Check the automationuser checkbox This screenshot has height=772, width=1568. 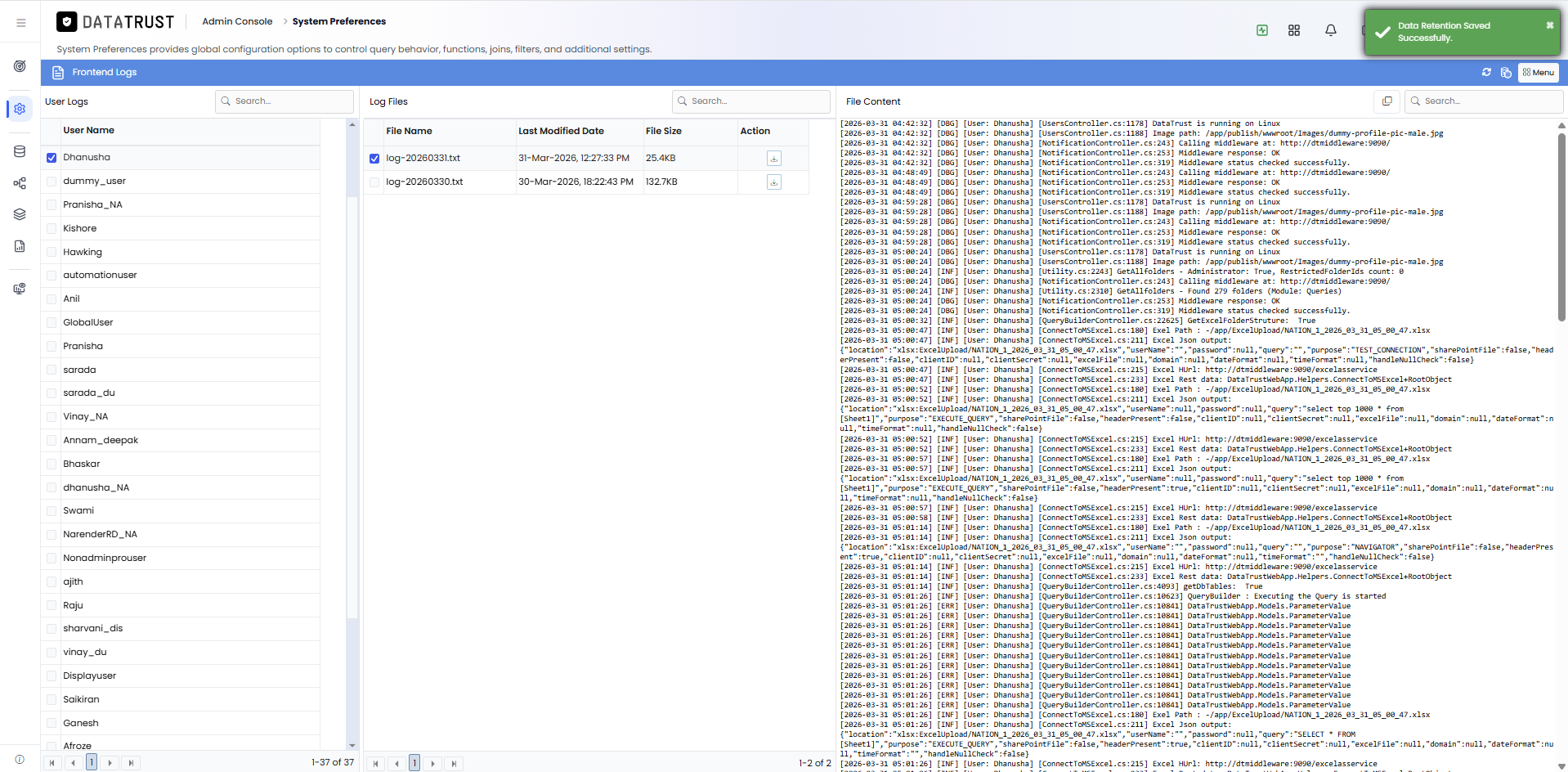pos(52,276)
